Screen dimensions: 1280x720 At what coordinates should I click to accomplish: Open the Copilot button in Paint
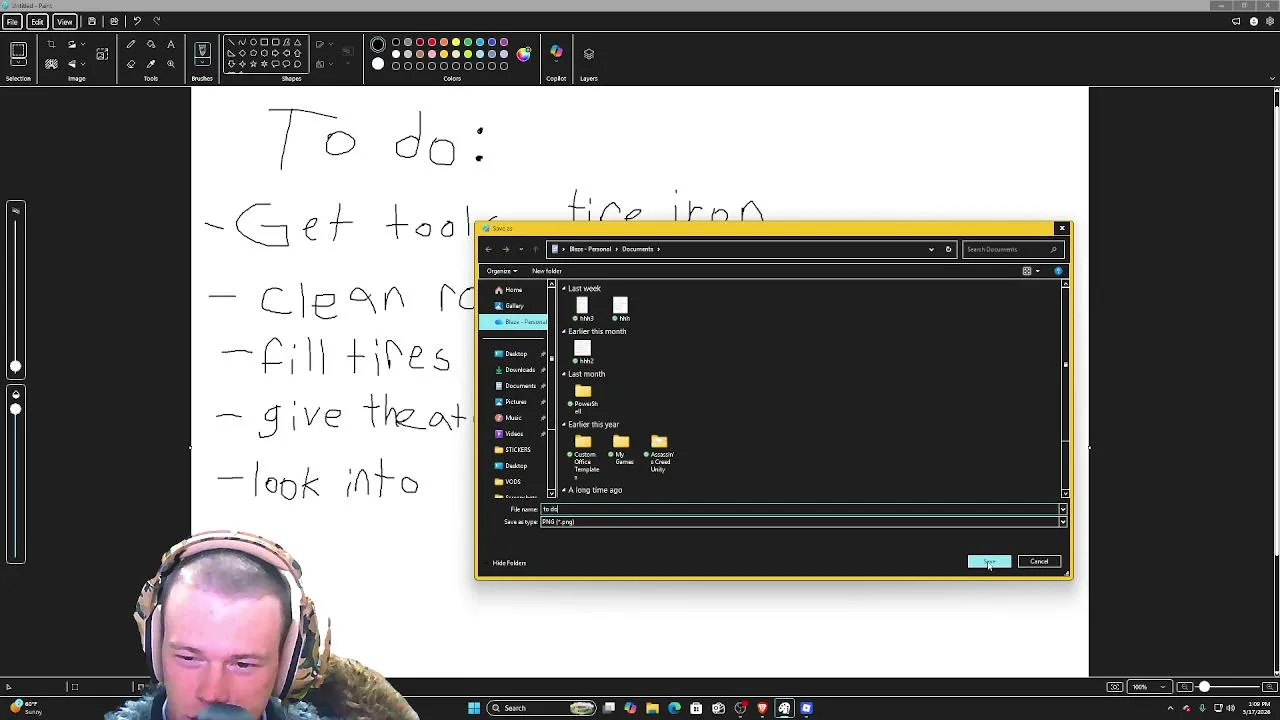pos(556,53)
